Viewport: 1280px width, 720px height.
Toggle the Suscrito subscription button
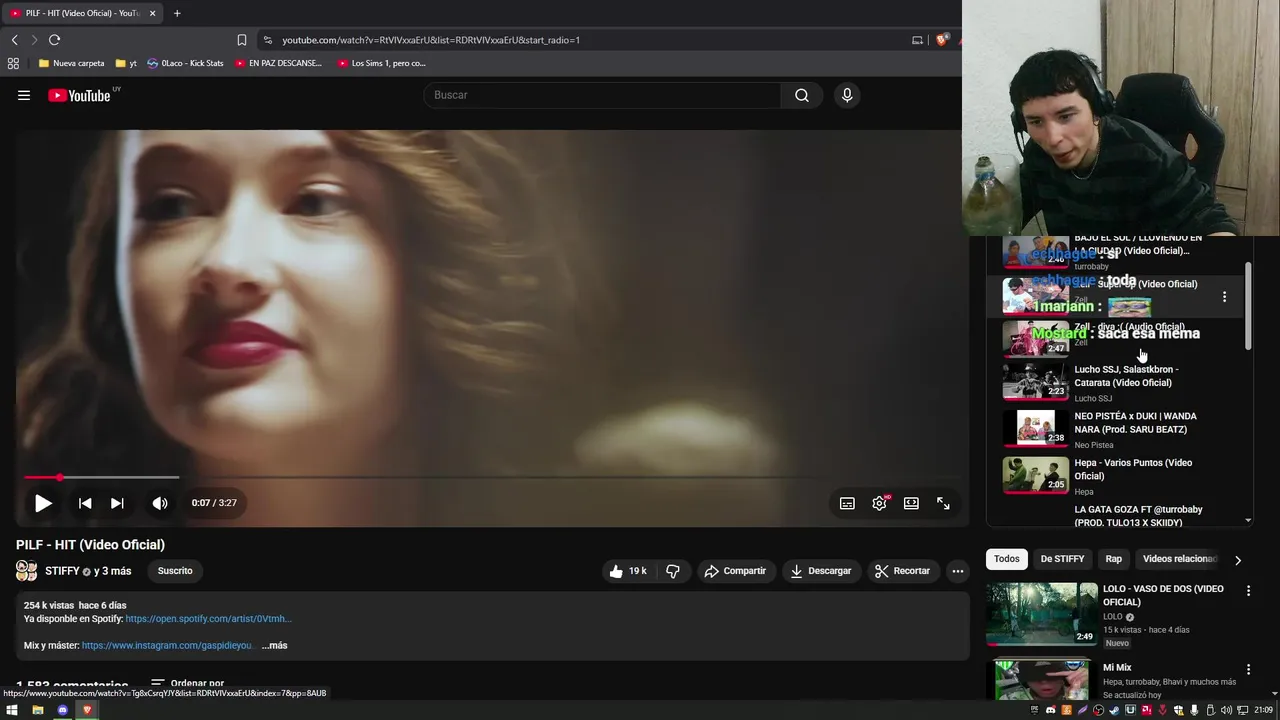coord(175,571)
